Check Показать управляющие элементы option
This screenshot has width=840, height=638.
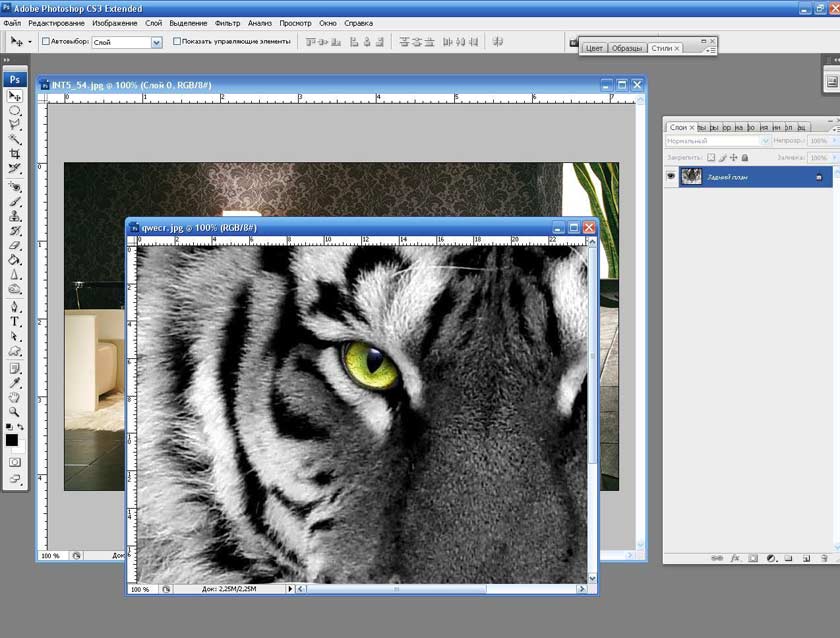[177, 42]
